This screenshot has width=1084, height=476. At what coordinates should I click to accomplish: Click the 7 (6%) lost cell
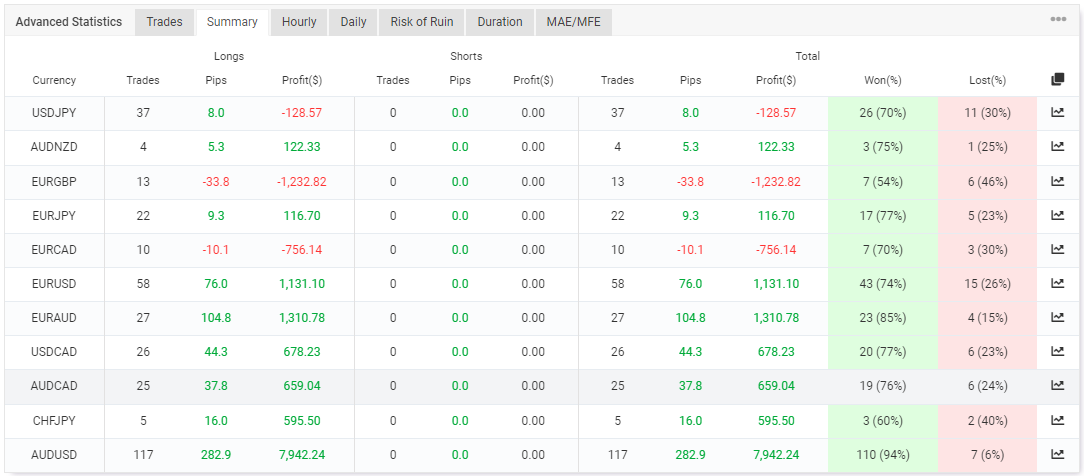[987, 455]
